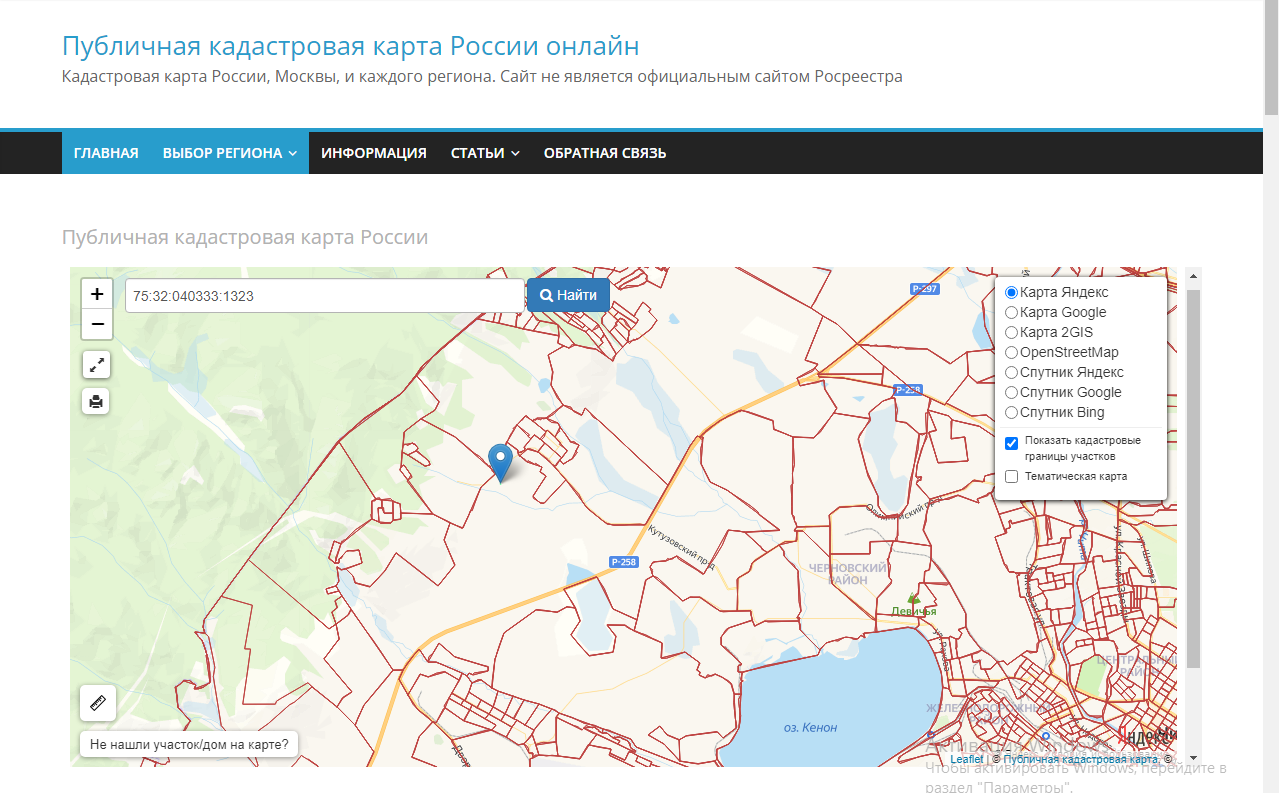The width and height of the screenshot is (1279, 793).
Task: Select Карта Google base layer
Action: (x=1012, y=313)
